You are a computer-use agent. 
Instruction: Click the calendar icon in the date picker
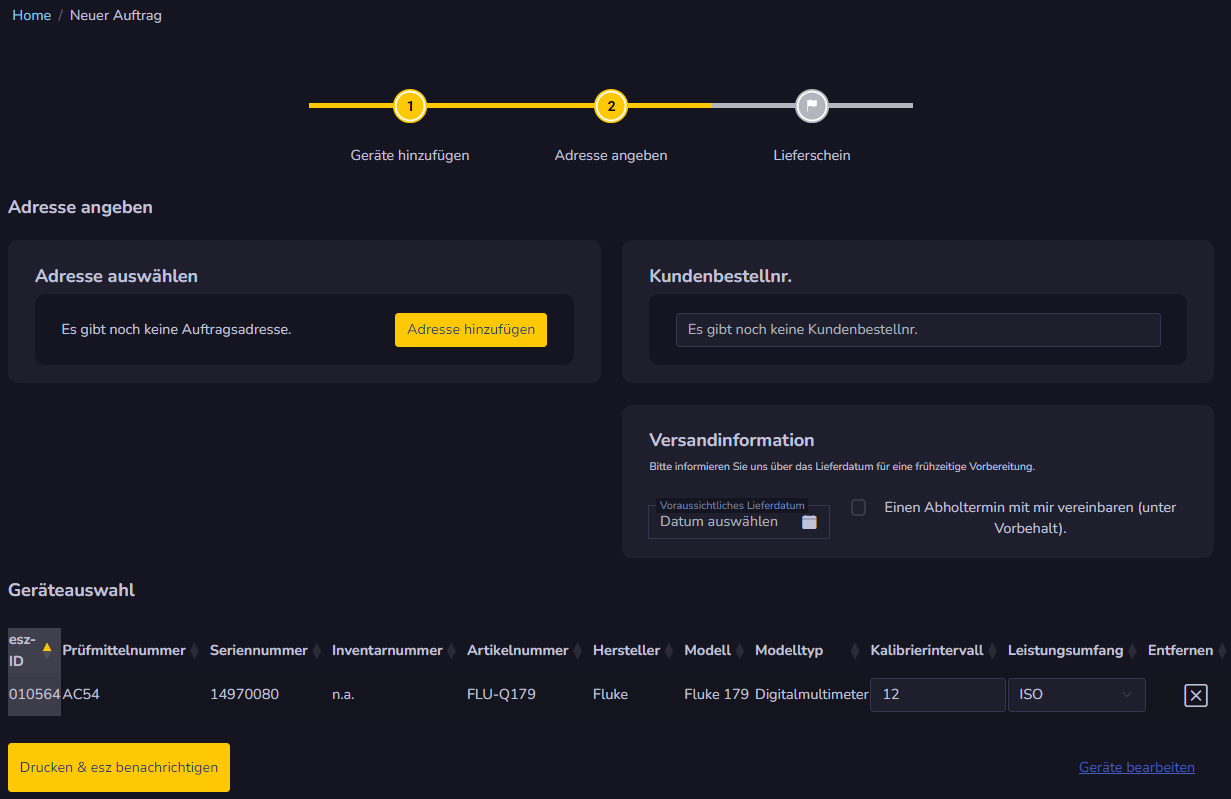809,522
